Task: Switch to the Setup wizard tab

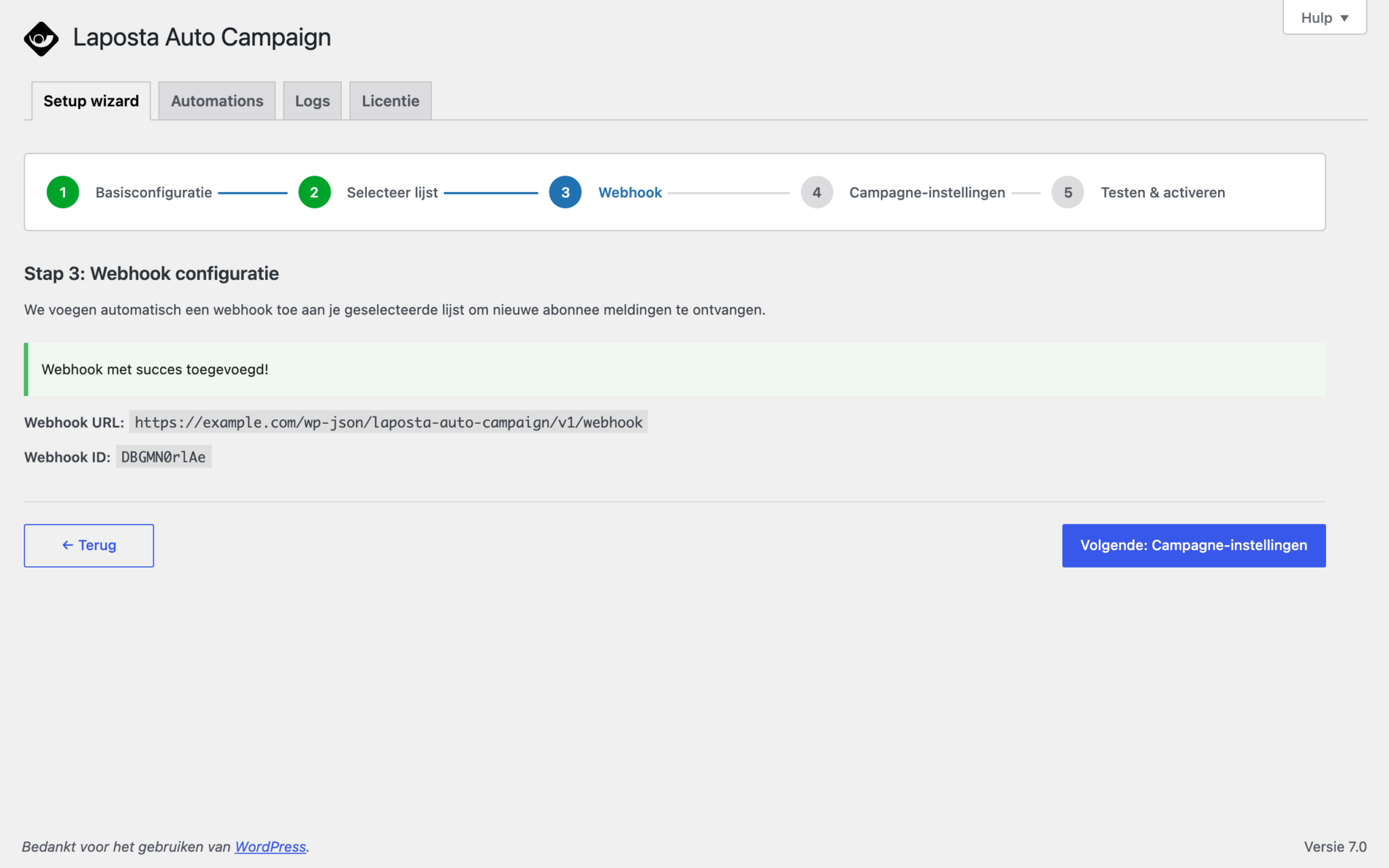Action: 91,101
